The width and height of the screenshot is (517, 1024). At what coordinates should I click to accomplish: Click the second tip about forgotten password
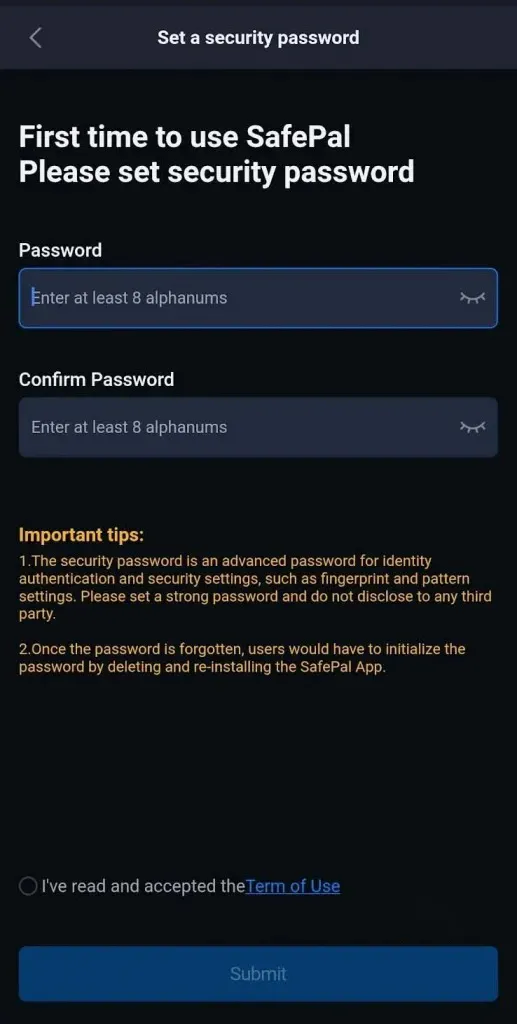pos(242,658)
